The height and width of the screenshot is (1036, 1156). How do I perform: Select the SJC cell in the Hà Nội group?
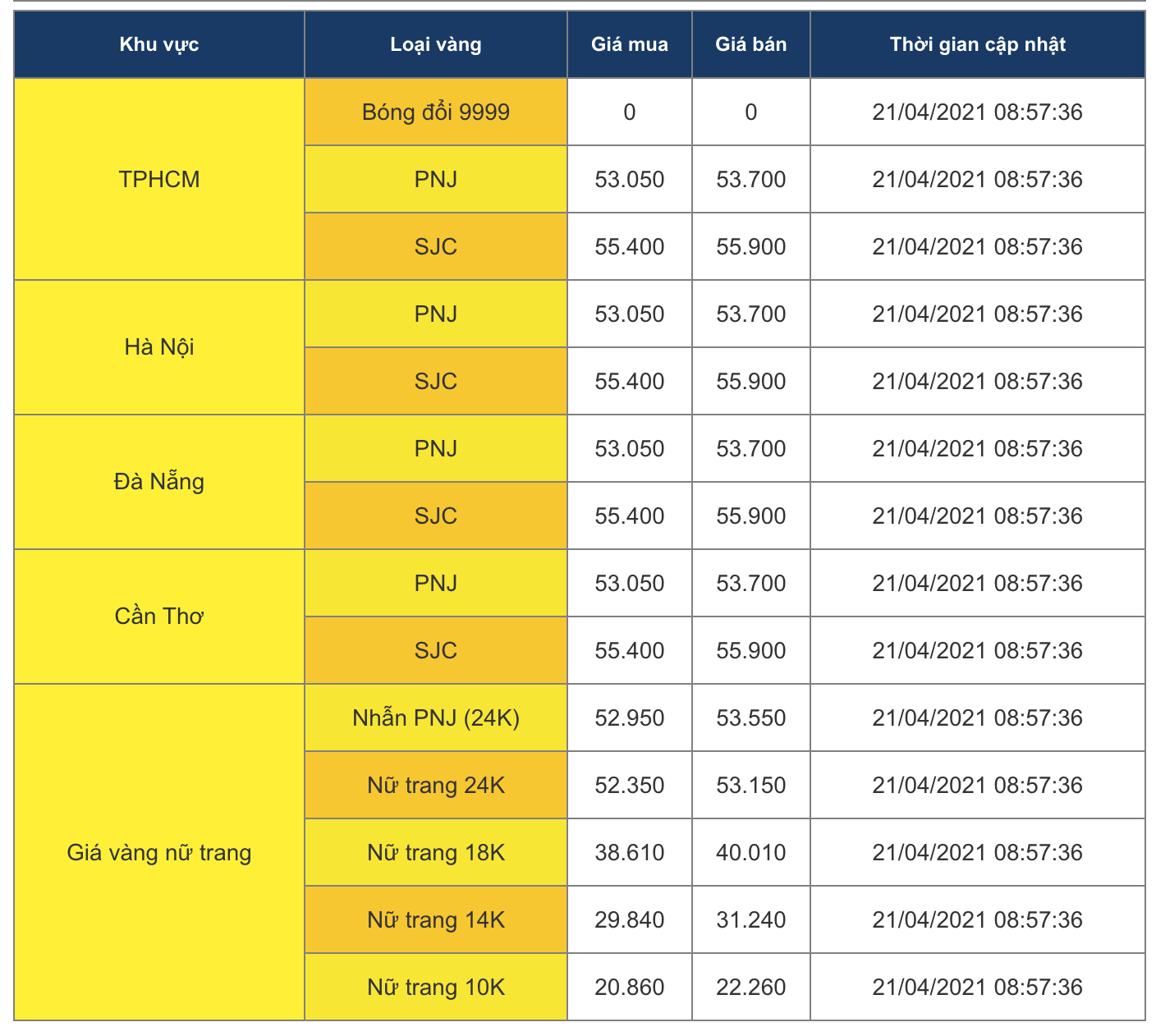(x=436, y=381)
